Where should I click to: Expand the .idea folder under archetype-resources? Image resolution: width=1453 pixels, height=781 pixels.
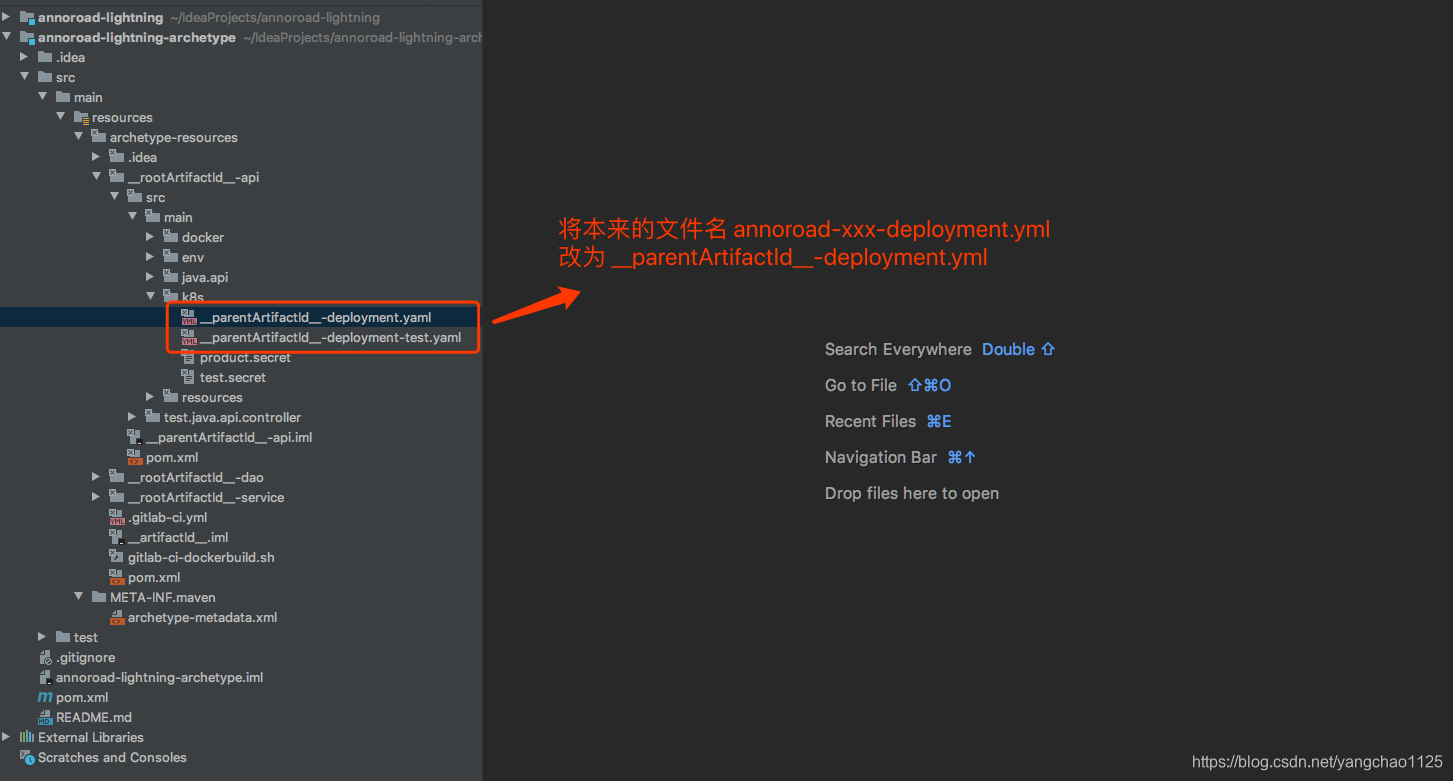point(97,157)
